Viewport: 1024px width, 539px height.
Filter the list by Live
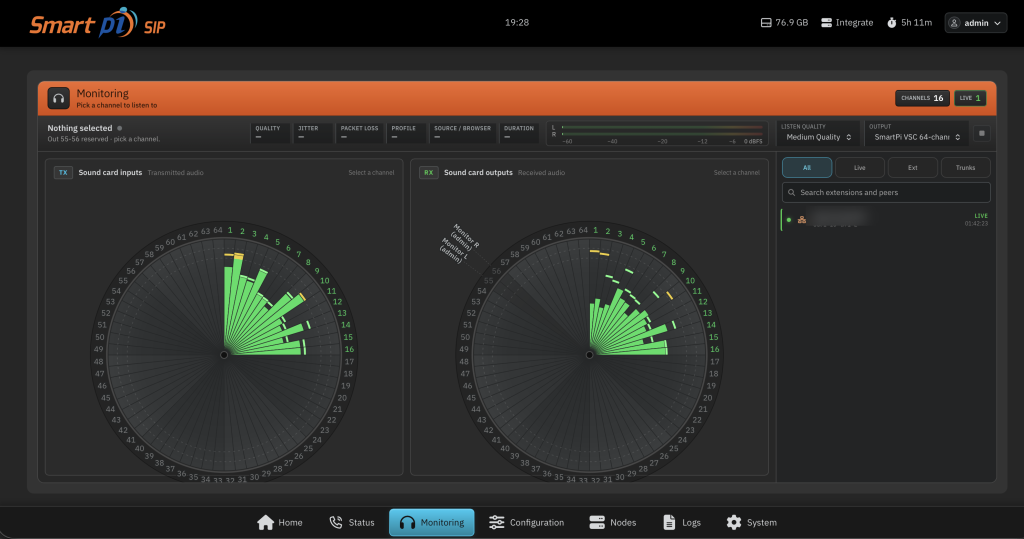tap(859, 168)
